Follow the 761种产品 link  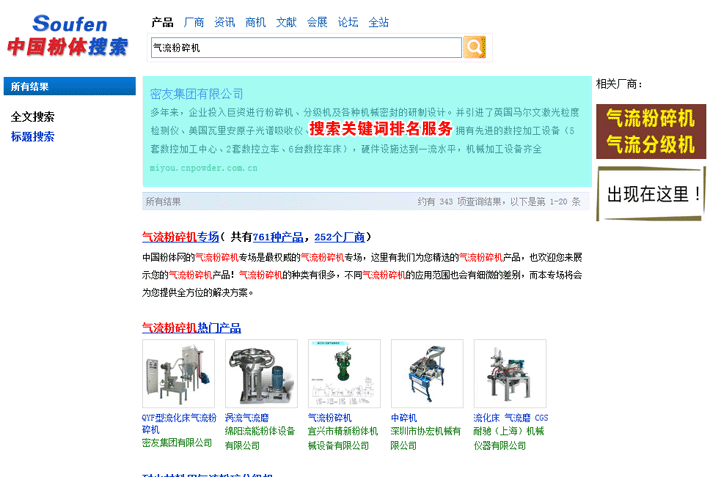pyautogui.click(x=278, y=237)
